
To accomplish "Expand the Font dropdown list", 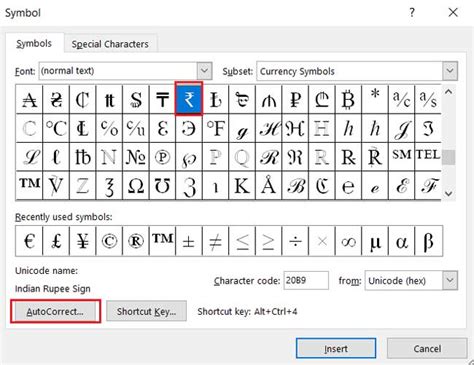I will (204, 71).
